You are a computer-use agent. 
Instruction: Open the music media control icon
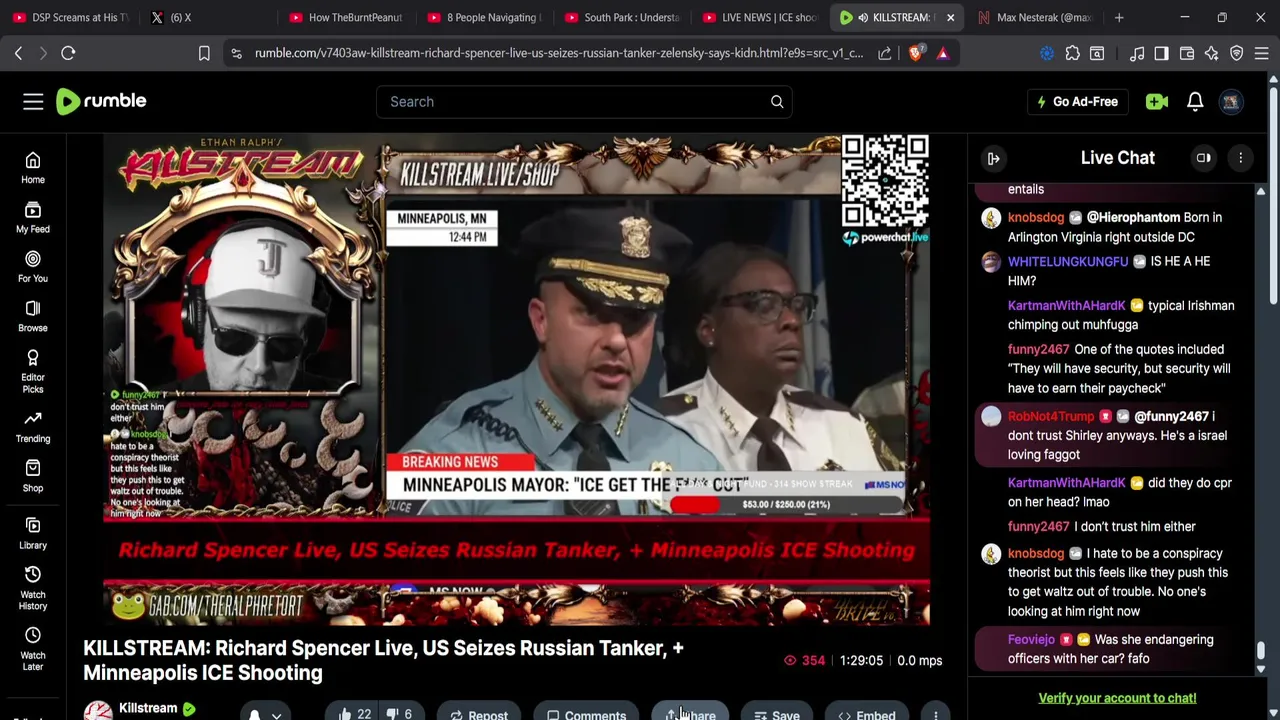click(x=1137, y=53)
